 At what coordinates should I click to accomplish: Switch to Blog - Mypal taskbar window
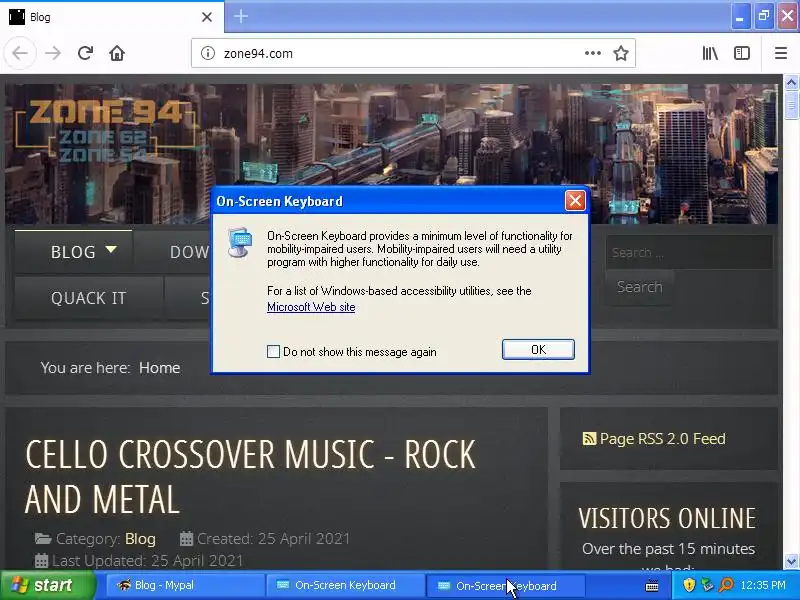click(186, 585)
